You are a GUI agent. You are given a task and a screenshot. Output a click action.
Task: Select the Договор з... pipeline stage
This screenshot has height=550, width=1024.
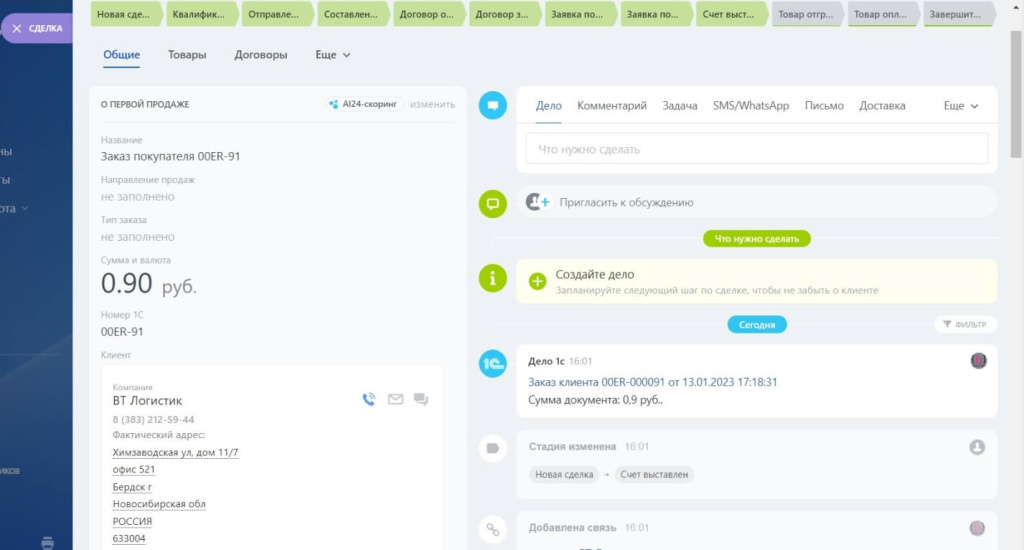pyautogui.click(x=504, y=14)
